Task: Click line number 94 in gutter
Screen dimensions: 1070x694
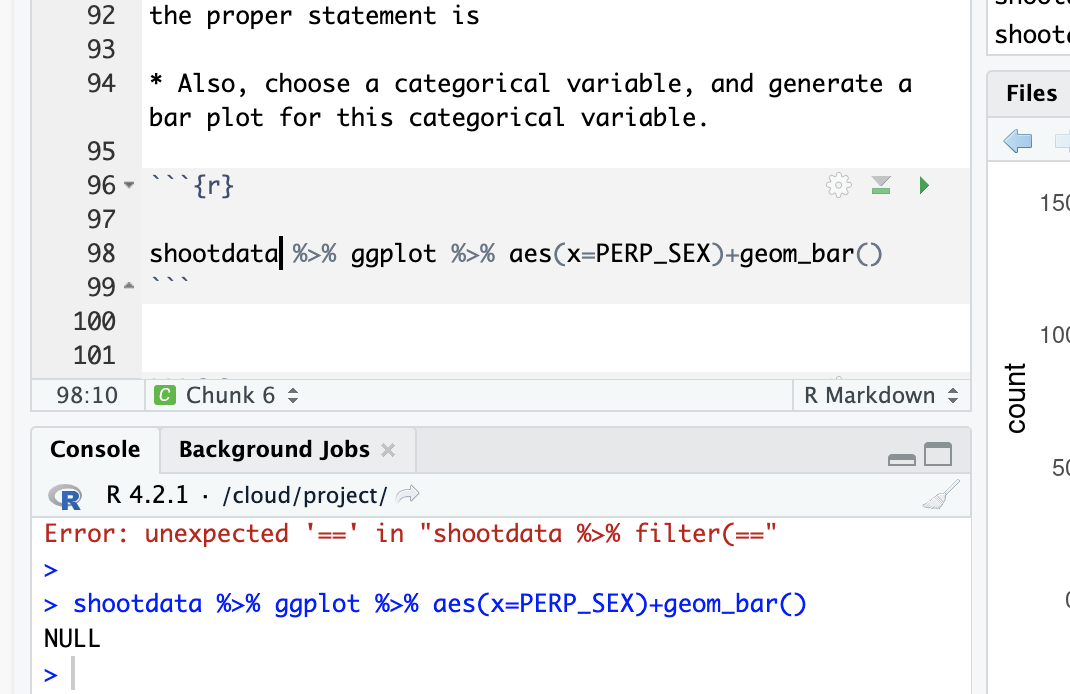Action: click(x=101, y=83)
